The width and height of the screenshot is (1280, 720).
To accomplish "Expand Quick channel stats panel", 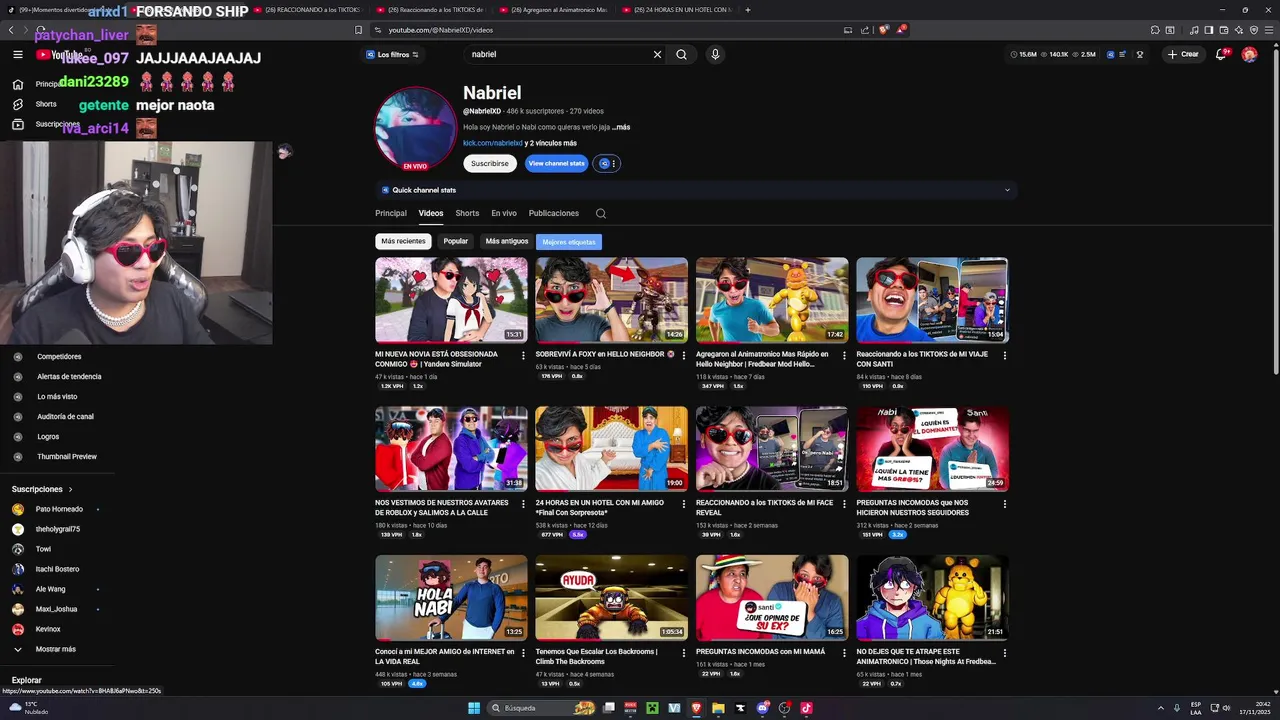I will [694, 190].
